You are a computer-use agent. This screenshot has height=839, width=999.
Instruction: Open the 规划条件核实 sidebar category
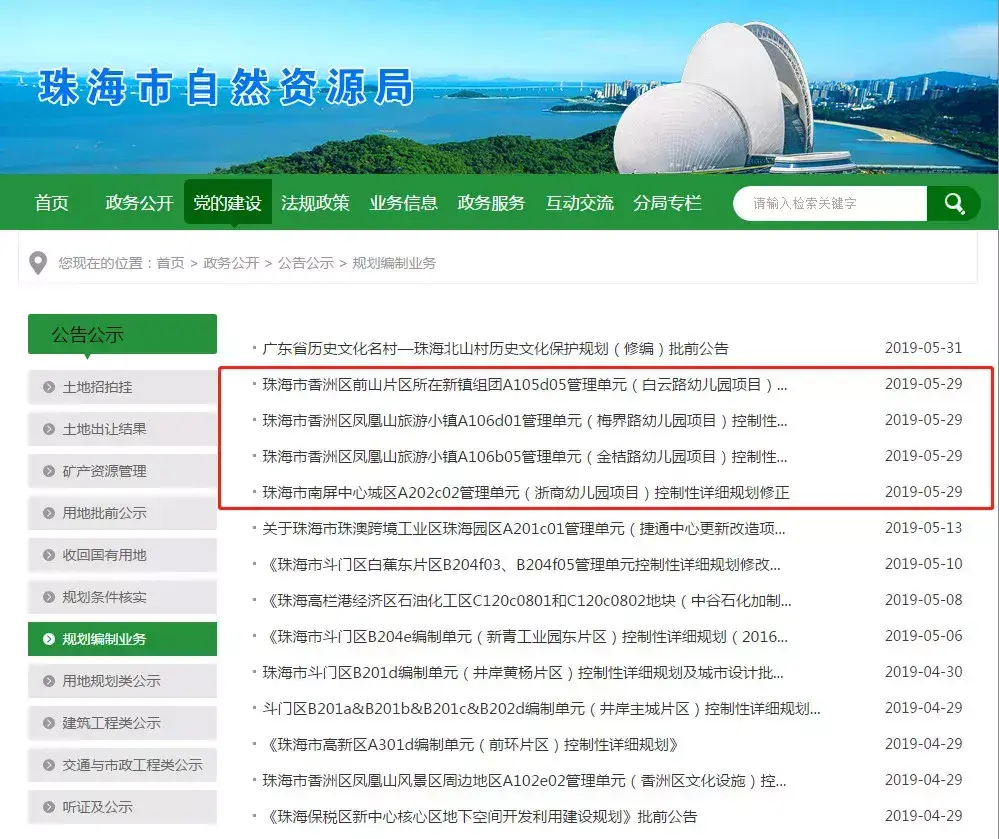click(122, 597)
